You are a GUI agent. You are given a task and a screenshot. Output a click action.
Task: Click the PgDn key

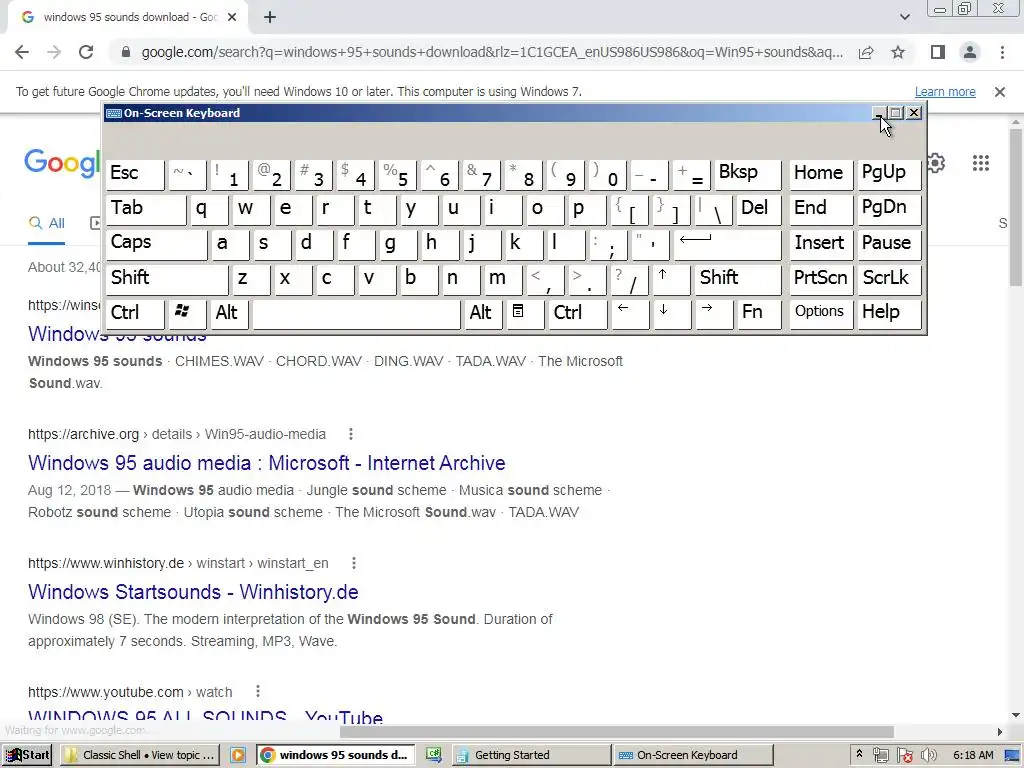(889, 208)
